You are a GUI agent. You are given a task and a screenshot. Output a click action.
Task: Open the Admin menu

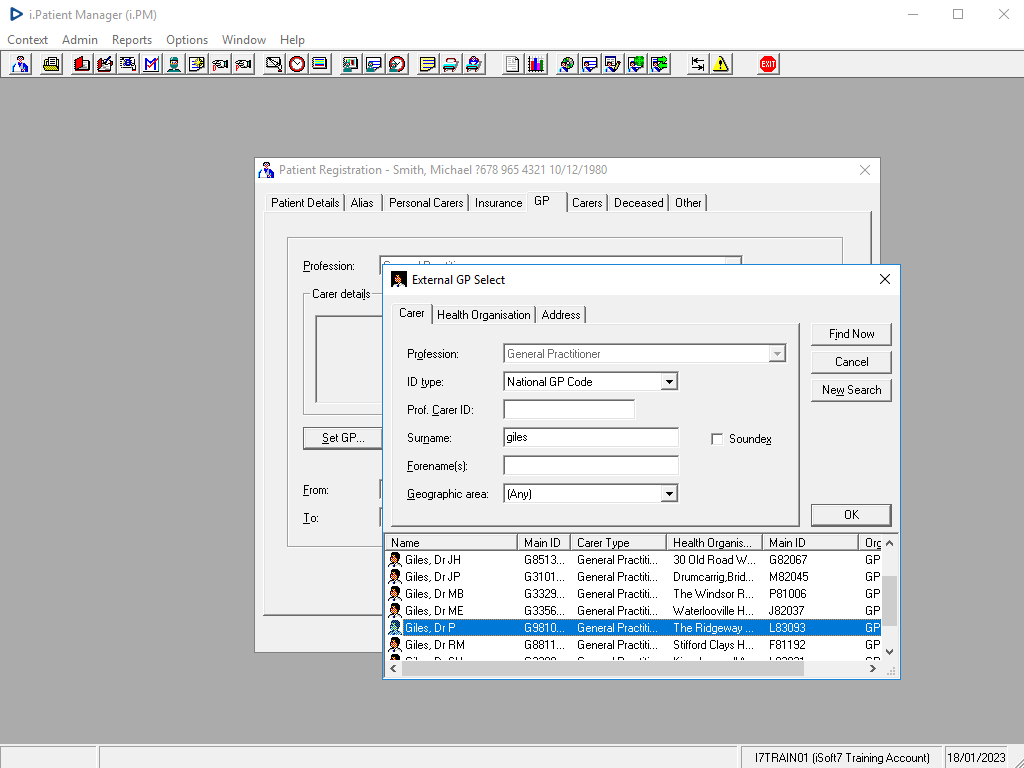tap(80, 40)
